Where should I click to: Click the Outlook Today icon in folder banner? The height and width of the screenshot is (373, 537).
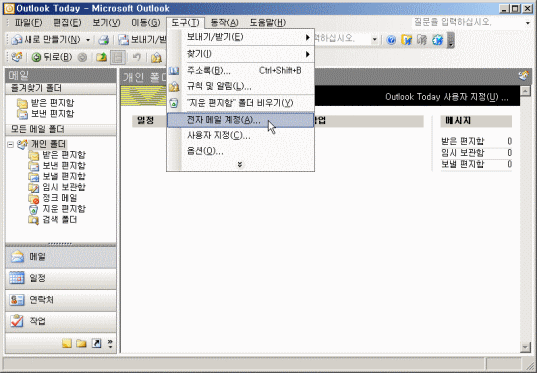coord(524,76)
